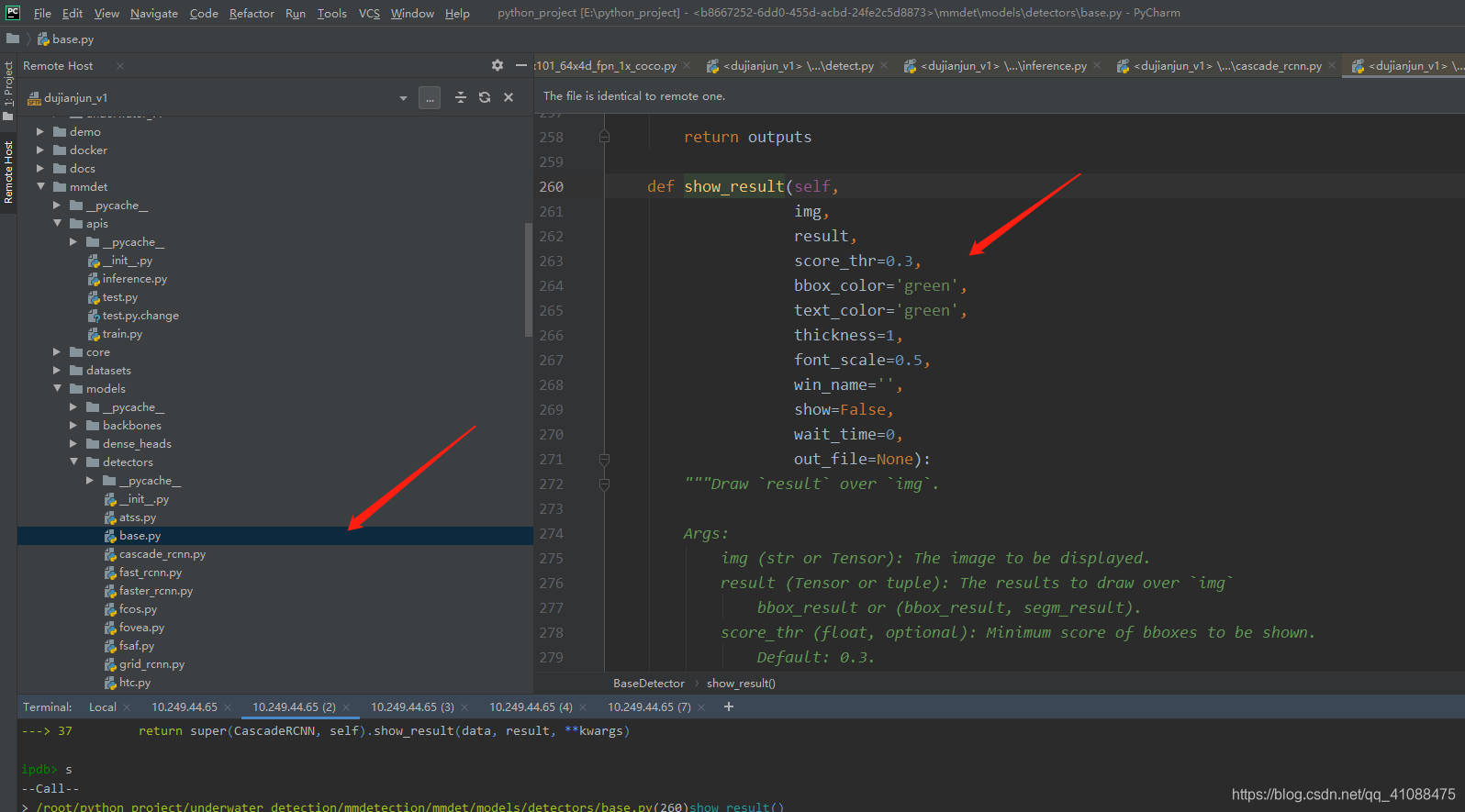
Task: Open the Navigate menu
Action: tap(154, 13)
